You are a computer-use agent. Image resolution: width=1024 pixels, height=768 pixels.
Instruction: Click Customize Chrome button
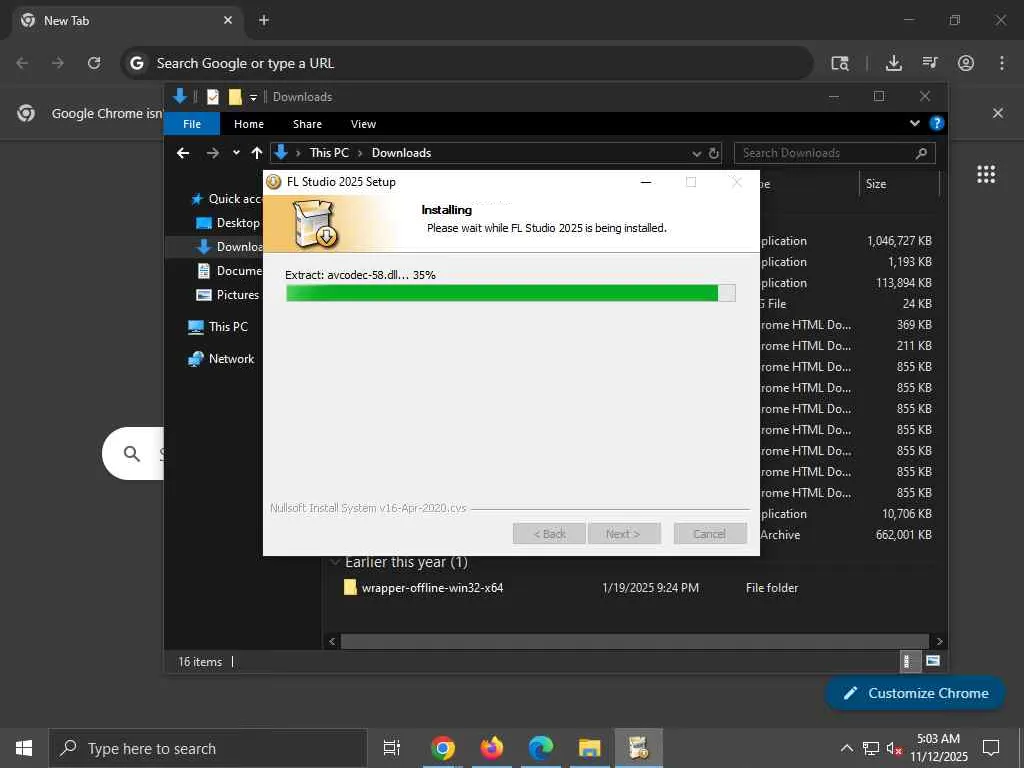point(915,693)
